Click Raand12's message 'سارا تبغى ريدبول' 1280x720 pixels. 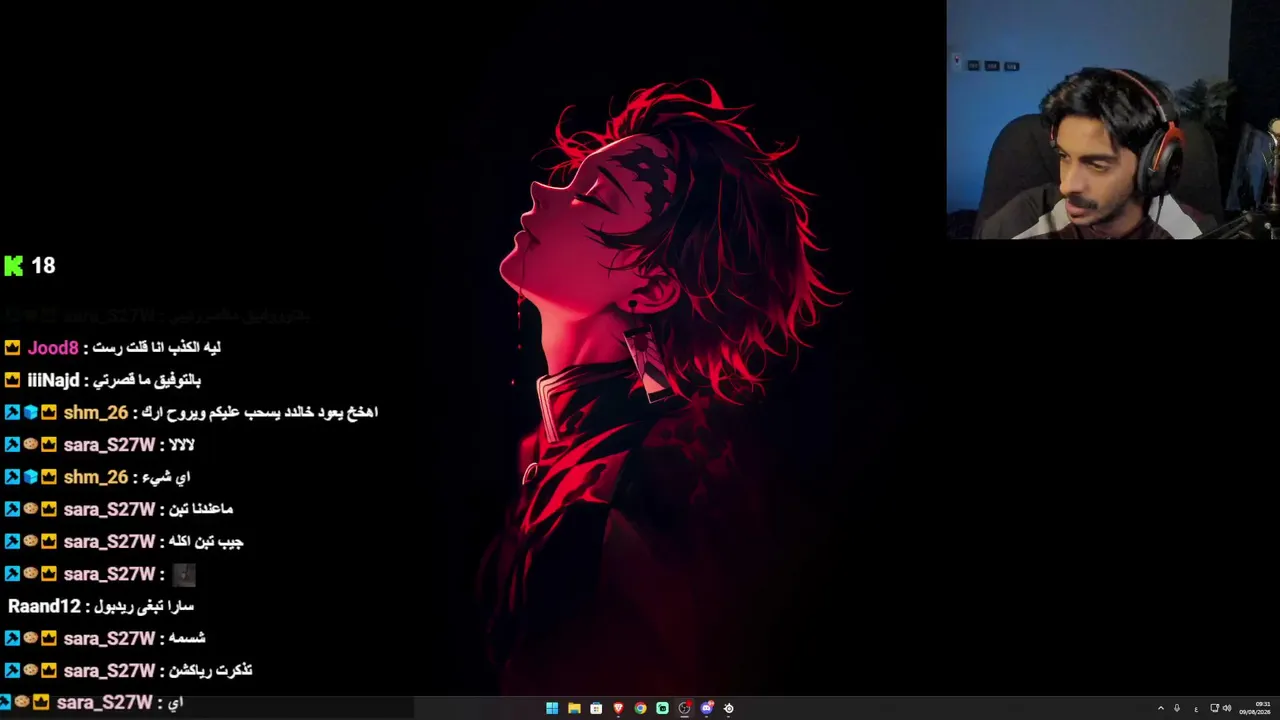point(144,606)
